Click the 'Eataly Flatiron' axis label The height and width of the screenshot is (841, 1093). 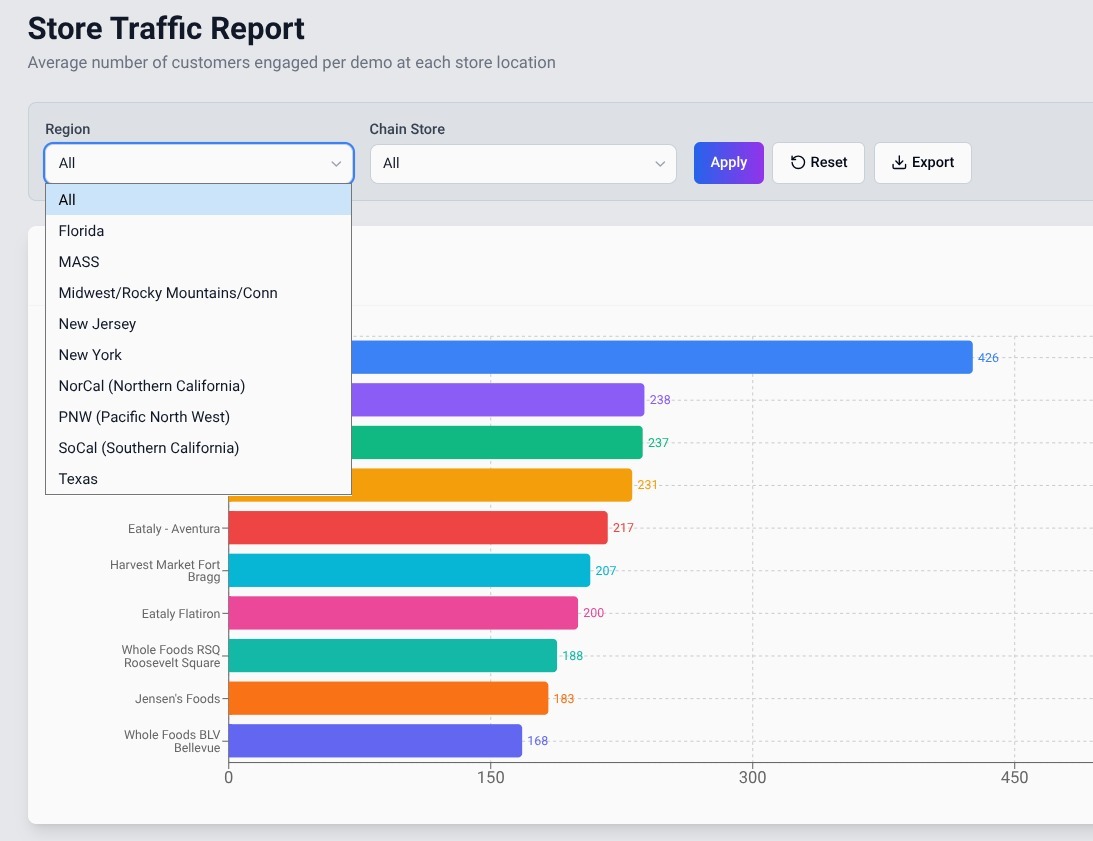(181, 614)
